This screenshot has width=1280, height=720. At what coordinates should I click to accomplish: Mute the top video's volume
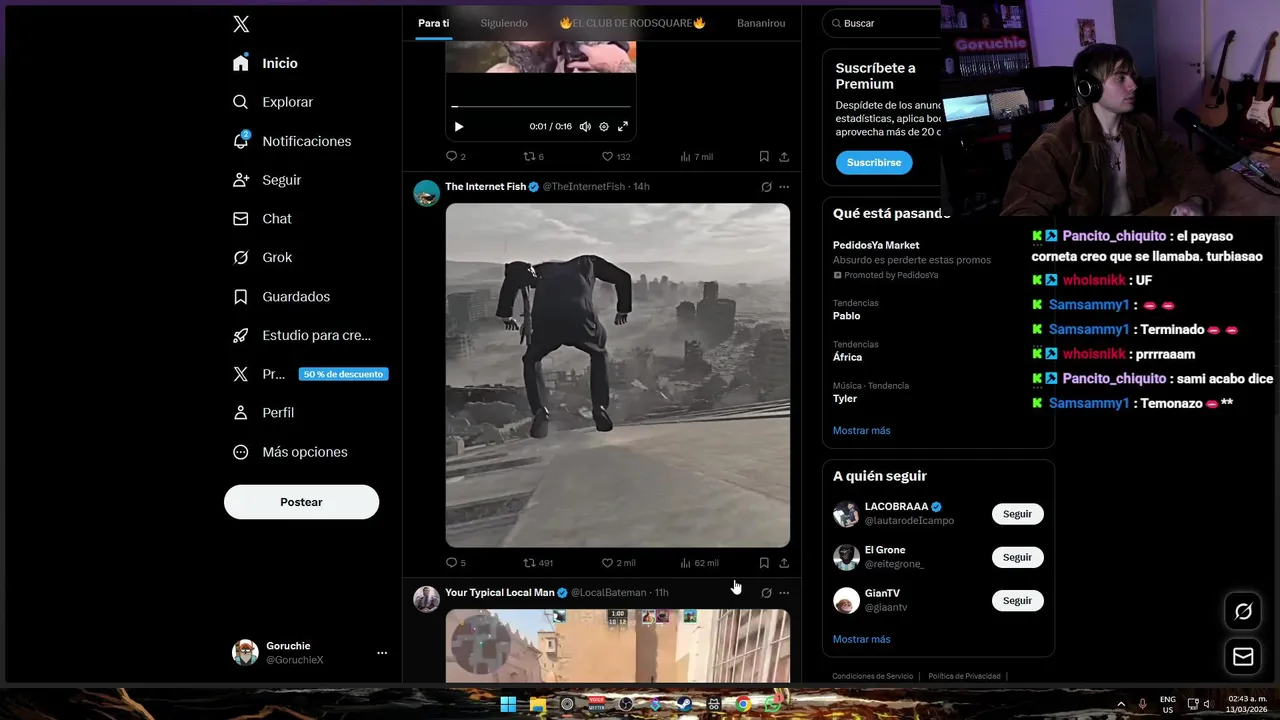585,127
